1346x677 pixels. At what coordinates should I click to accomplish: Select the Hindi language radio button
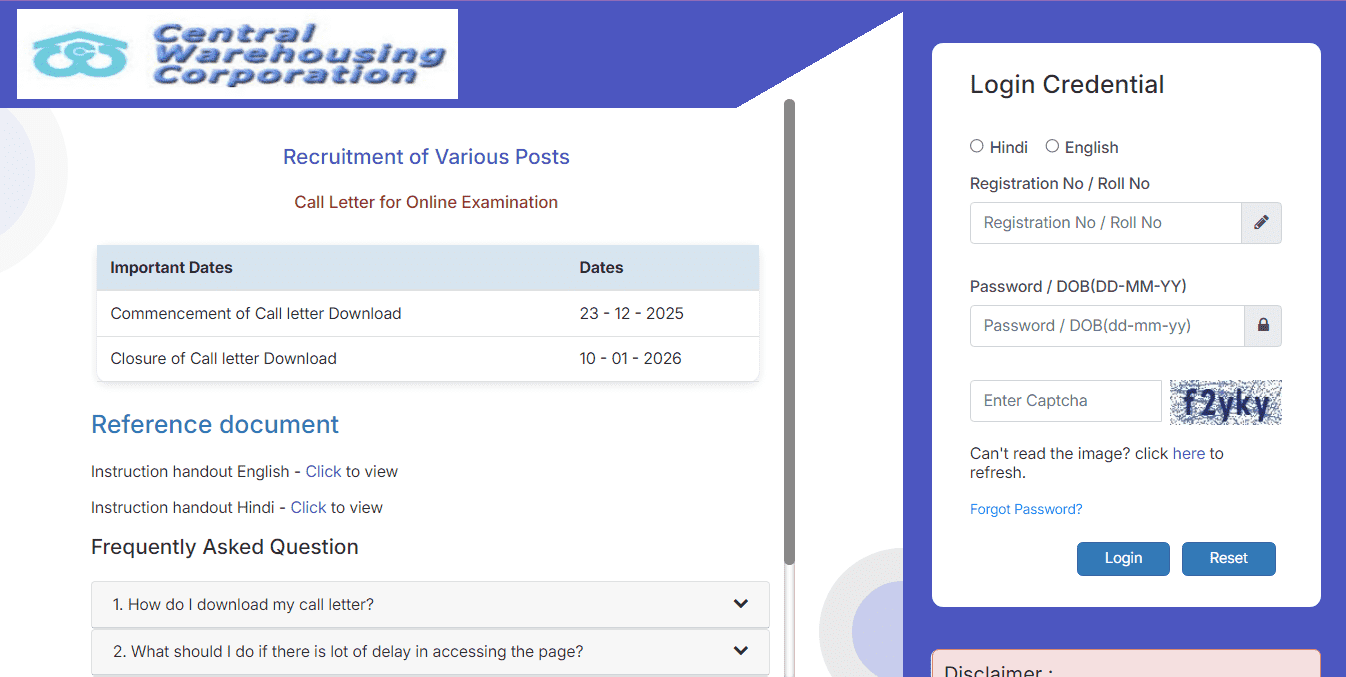976,146
